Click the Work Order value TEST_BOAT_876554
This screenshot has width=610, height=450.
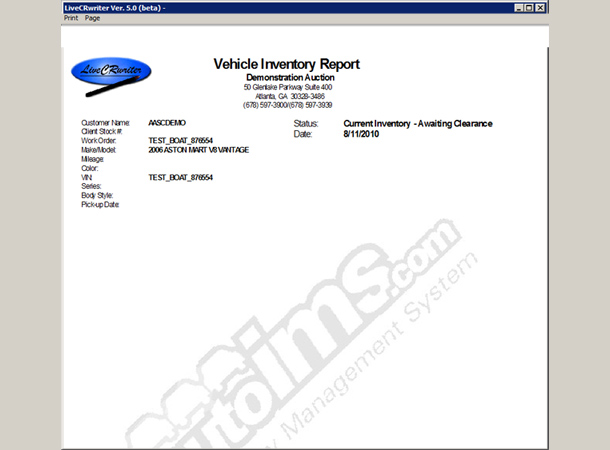(x=181, y=140)
